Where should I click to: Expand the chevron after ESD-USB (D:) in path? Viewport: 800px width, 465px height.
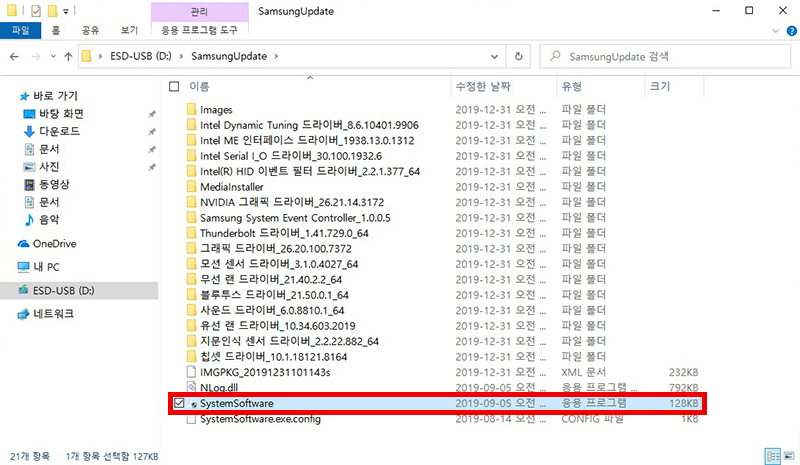coord(181,56)
